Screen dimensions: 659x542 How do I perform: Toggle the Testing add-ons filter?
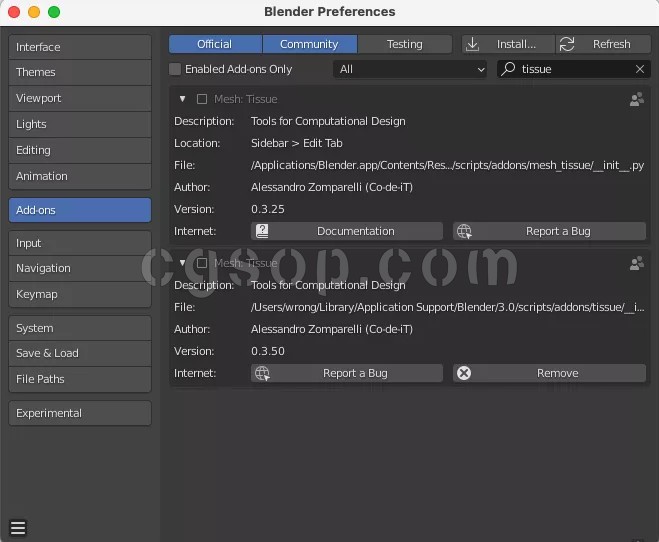click(405, 44)
